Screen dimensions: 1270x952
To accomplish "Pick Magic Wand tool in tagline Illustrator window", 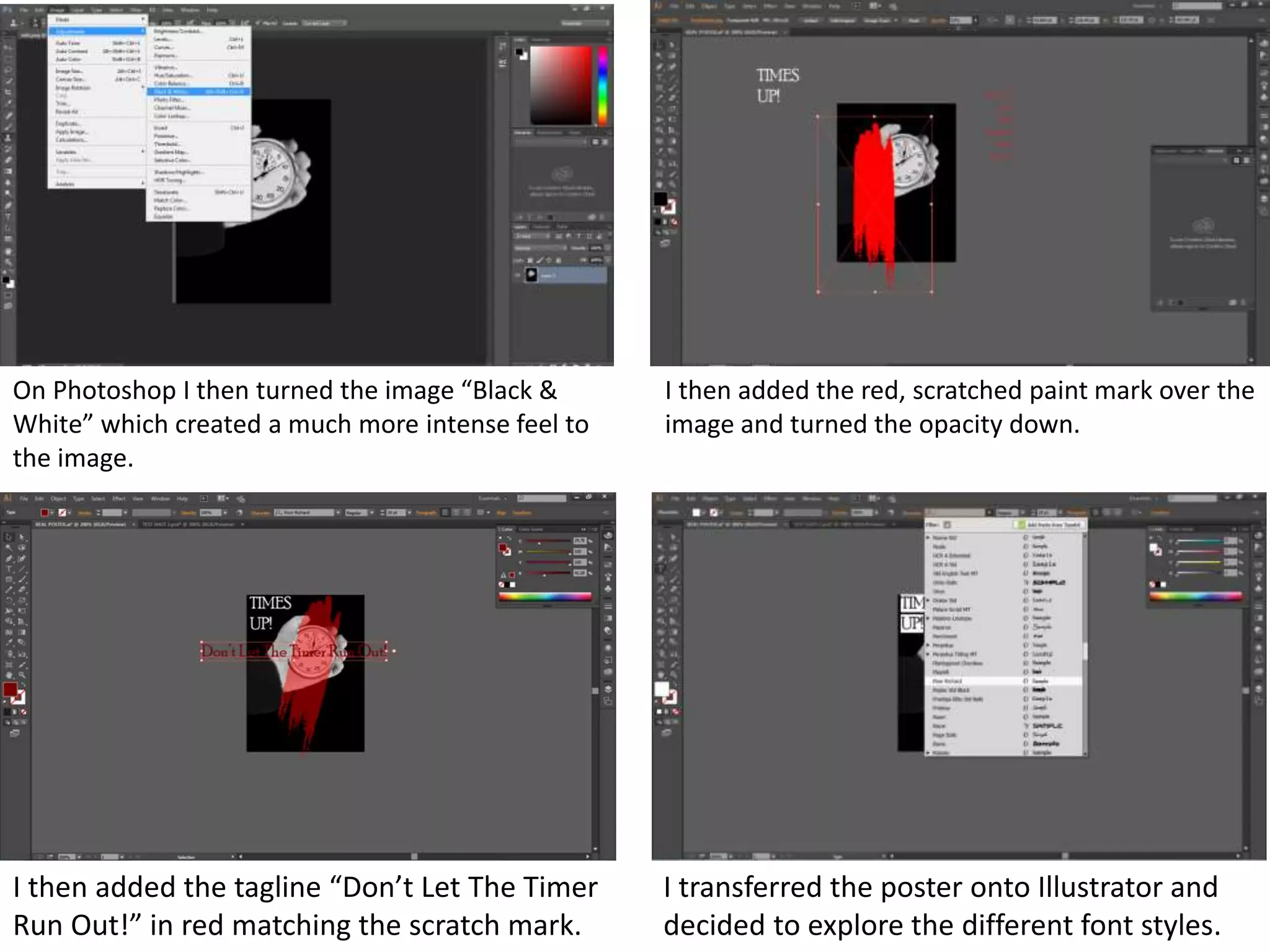I will coord(9,548).
